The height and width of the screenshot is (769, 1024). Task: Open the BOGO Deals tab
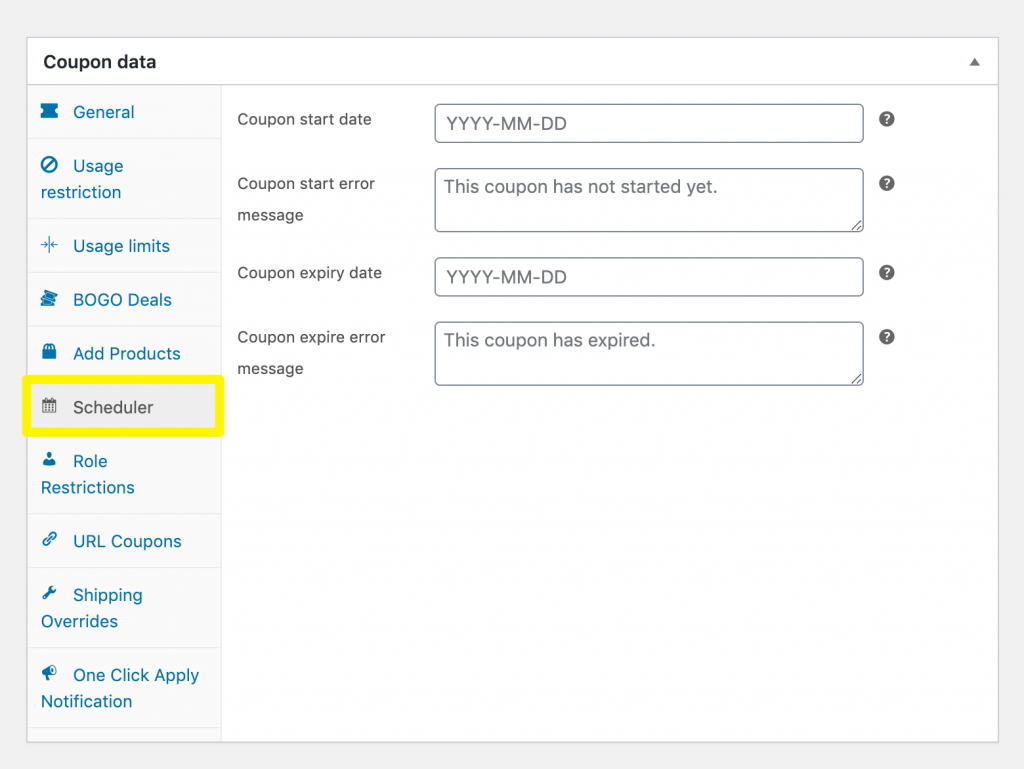click(x=124, y=300)
